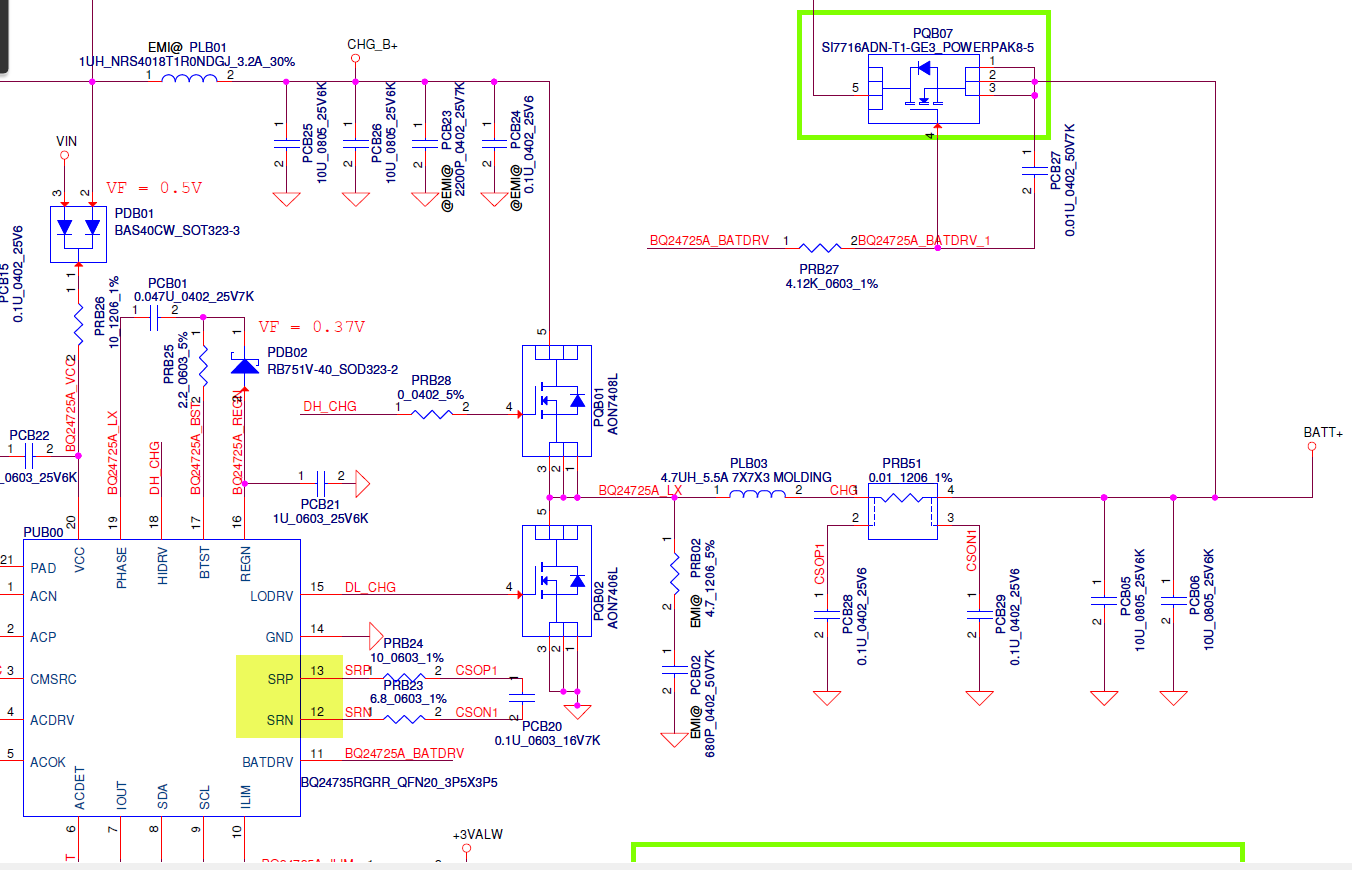Screen dimensions: 1352x870
Task: Click the PRB28 resistor zigzag symbol
Action: point(432,413)
